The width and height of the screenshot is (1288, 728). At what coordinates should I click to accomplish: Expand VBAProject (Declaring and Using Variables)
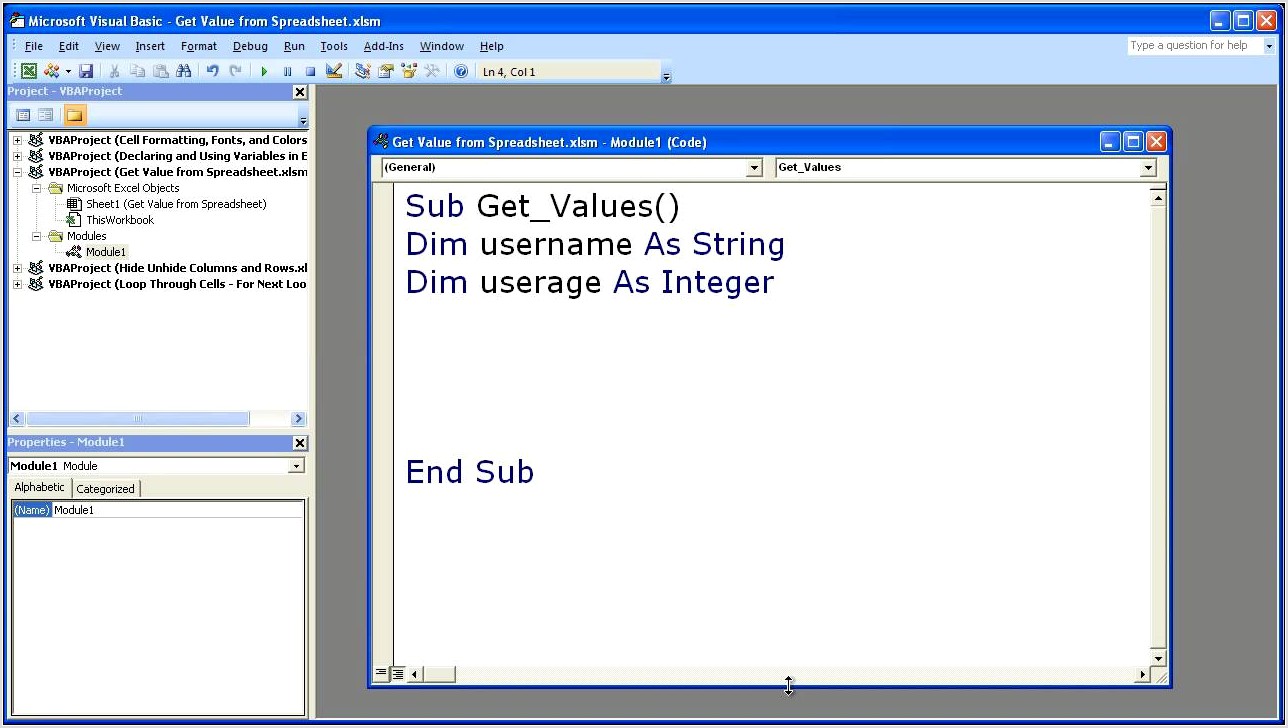pos(17,156)
